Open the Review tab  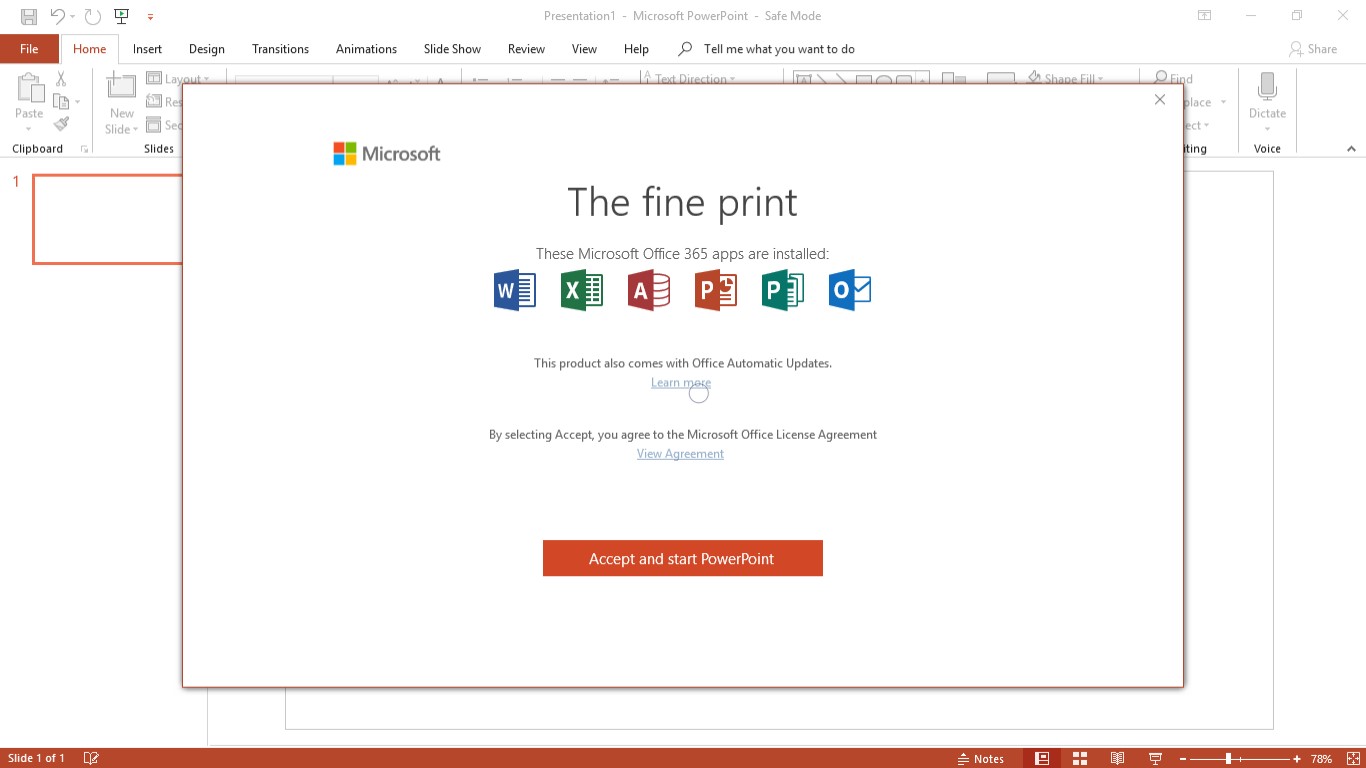pos(526,49)
